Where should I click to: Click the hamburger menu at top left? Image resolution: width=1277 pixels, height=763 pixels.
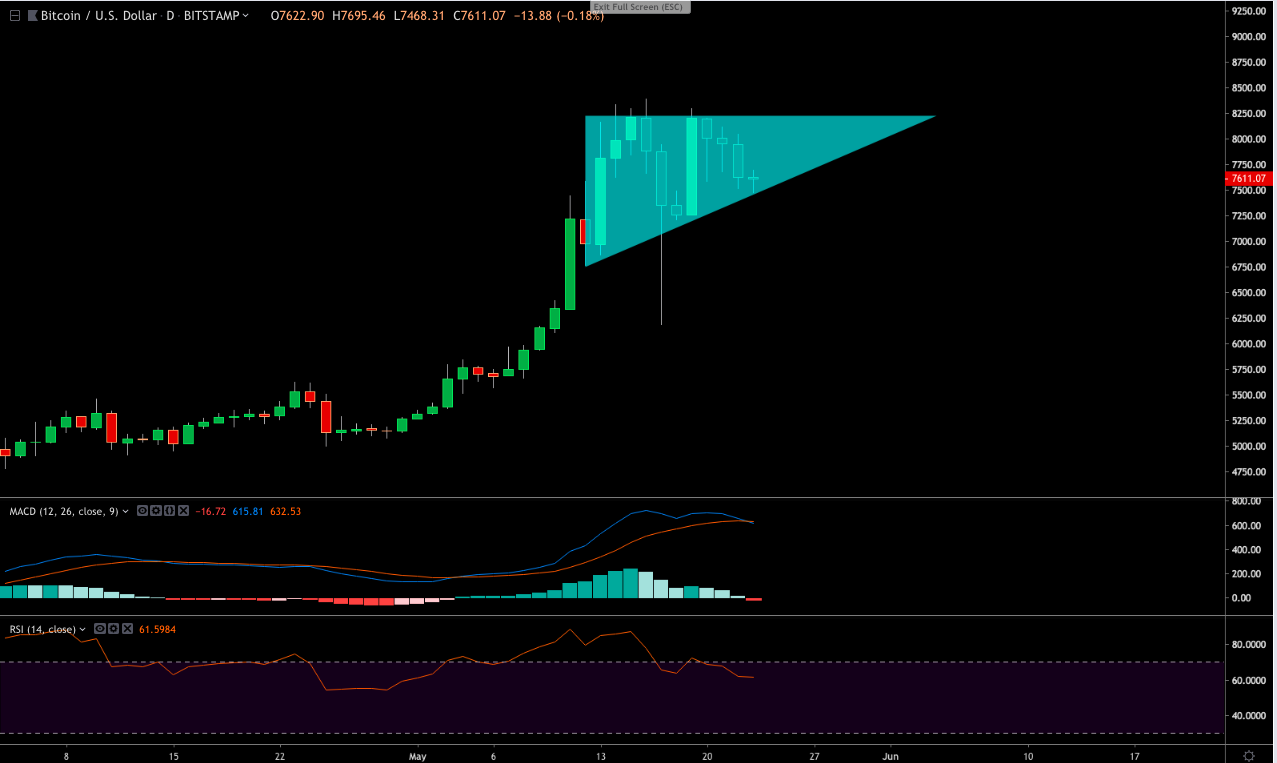coord(15,15)
